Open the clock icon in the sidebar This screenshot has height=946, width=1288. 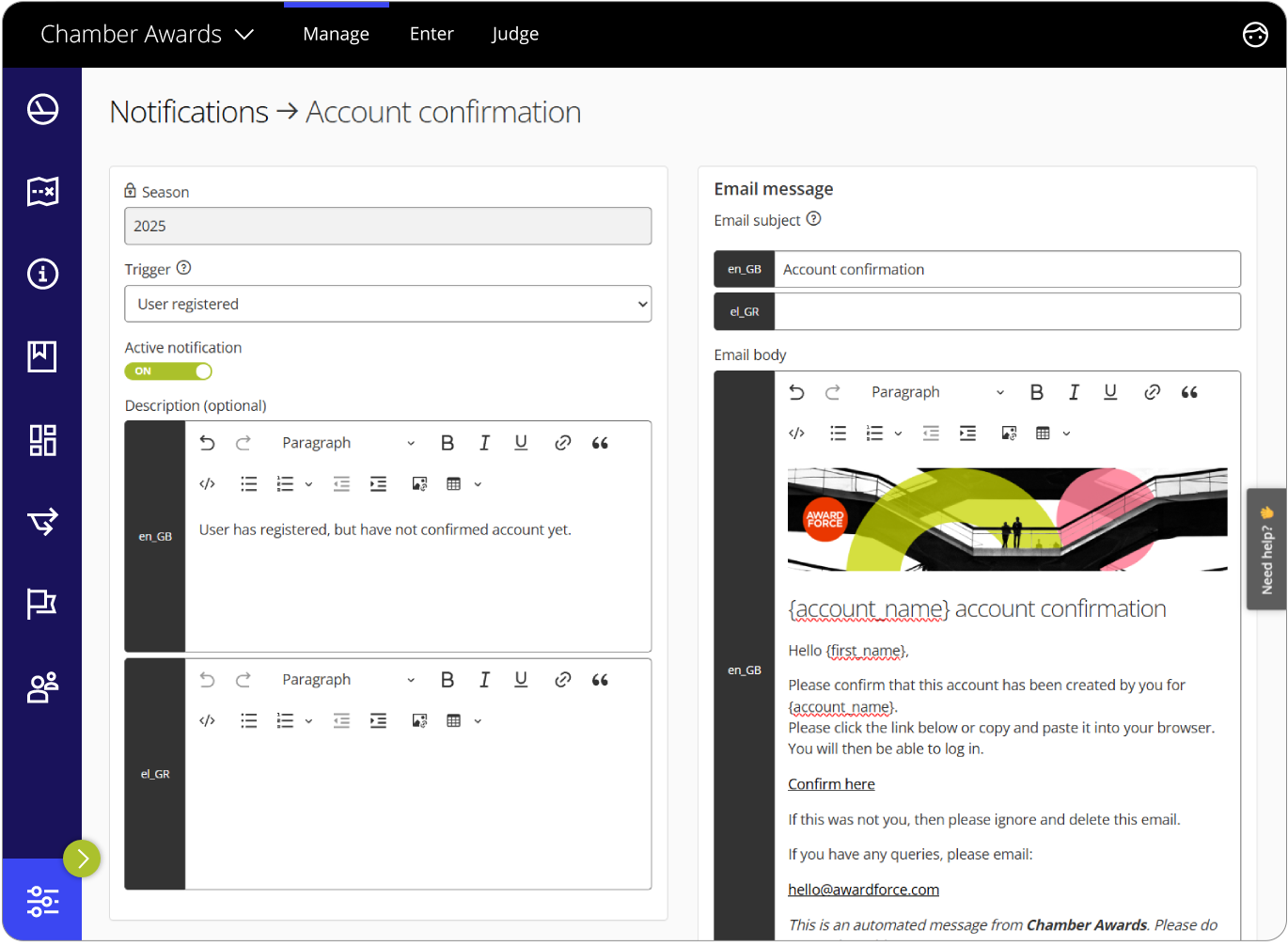[x=42, y=108]
